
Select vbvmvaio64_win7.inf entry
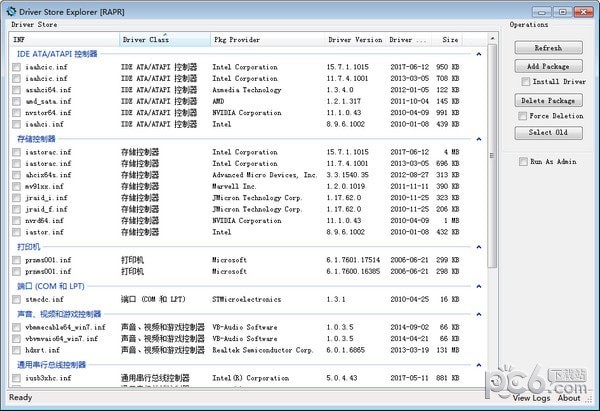click(62, 339)
